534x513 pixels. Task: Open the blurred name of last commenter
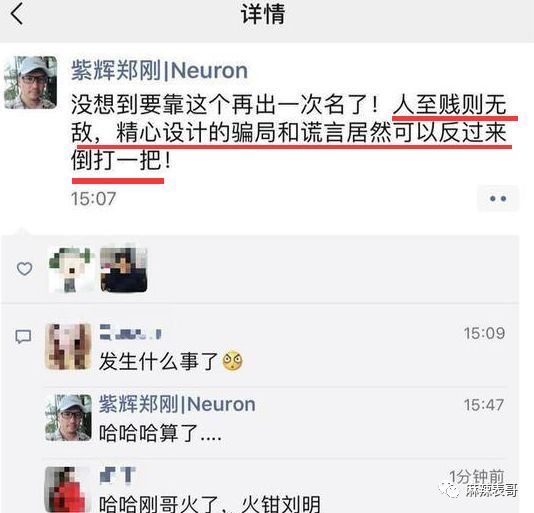(x=118, y=475)
